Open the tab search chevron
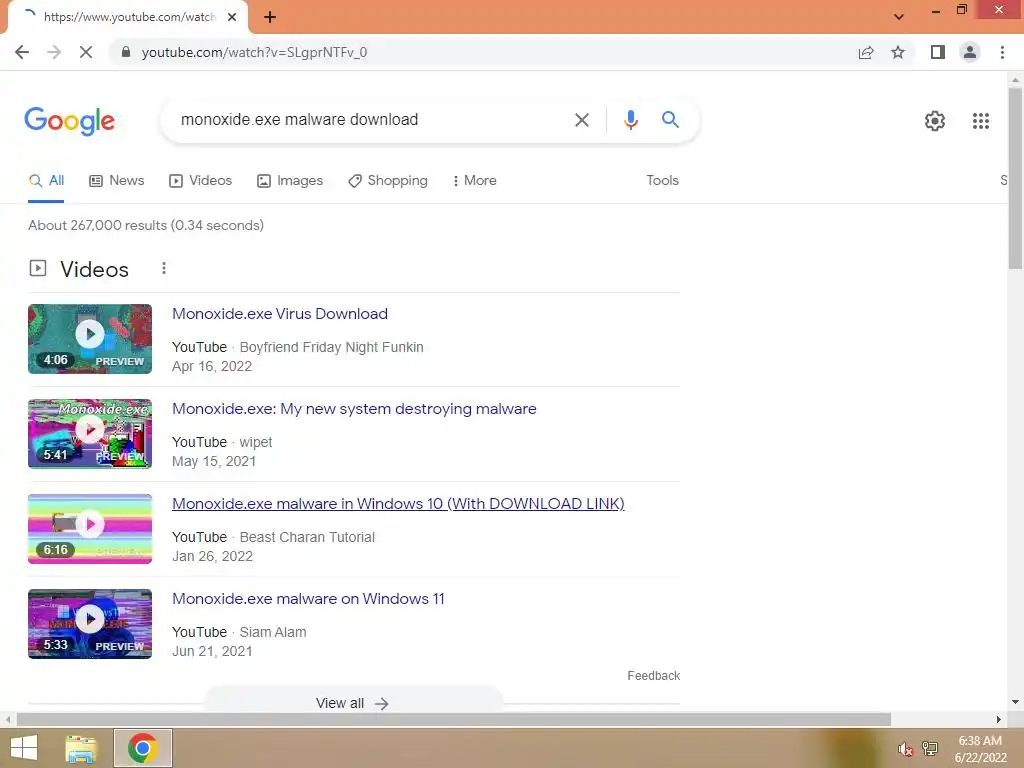 coord(899,17)
